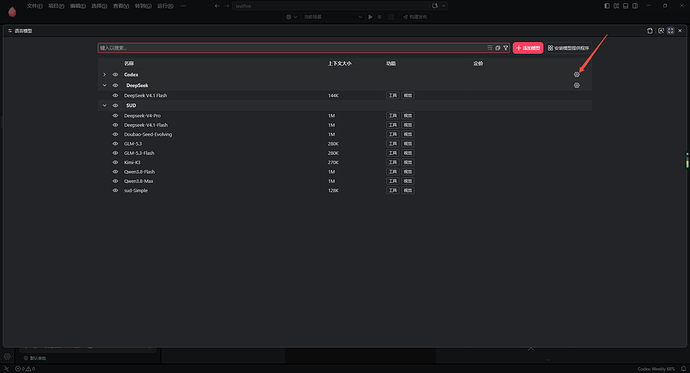The height and width of the screenshot is (373, 690).
Task: Open the dropdown next to the gear in toolbar
Action: [295, 17]
